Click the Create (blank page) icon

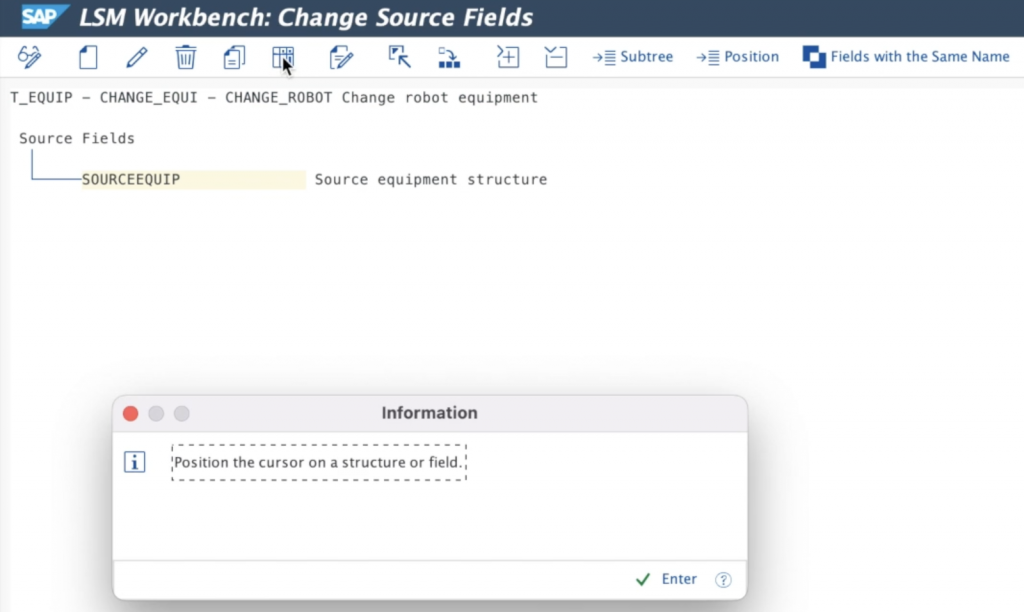tap(88, 57)
